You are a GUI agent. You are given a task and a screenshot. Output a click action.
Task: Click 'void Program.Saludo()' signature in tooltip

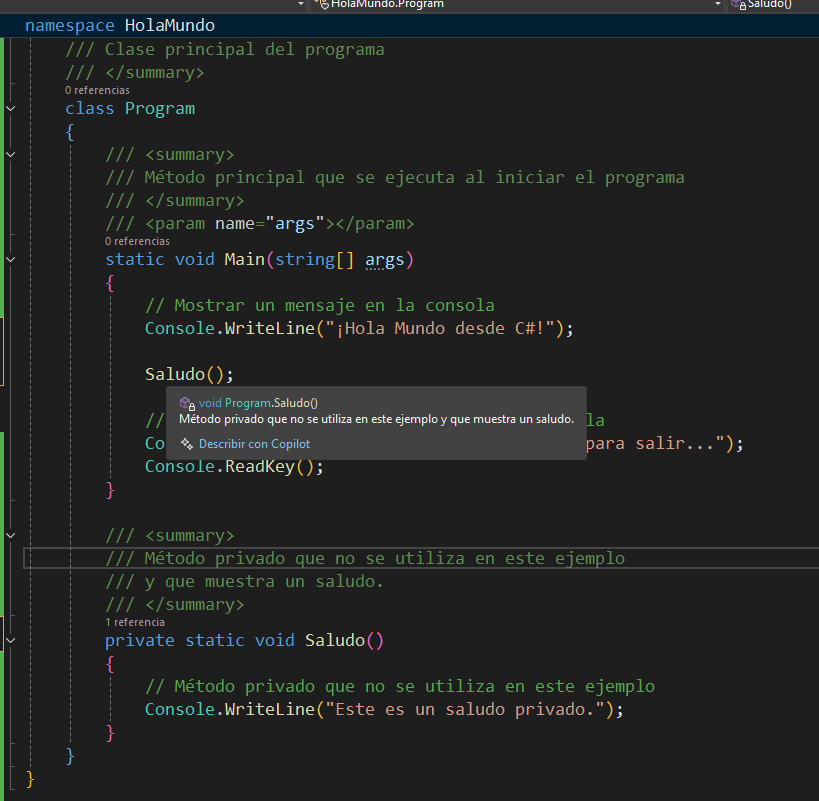pyautogui.click(x=258, y=403)
